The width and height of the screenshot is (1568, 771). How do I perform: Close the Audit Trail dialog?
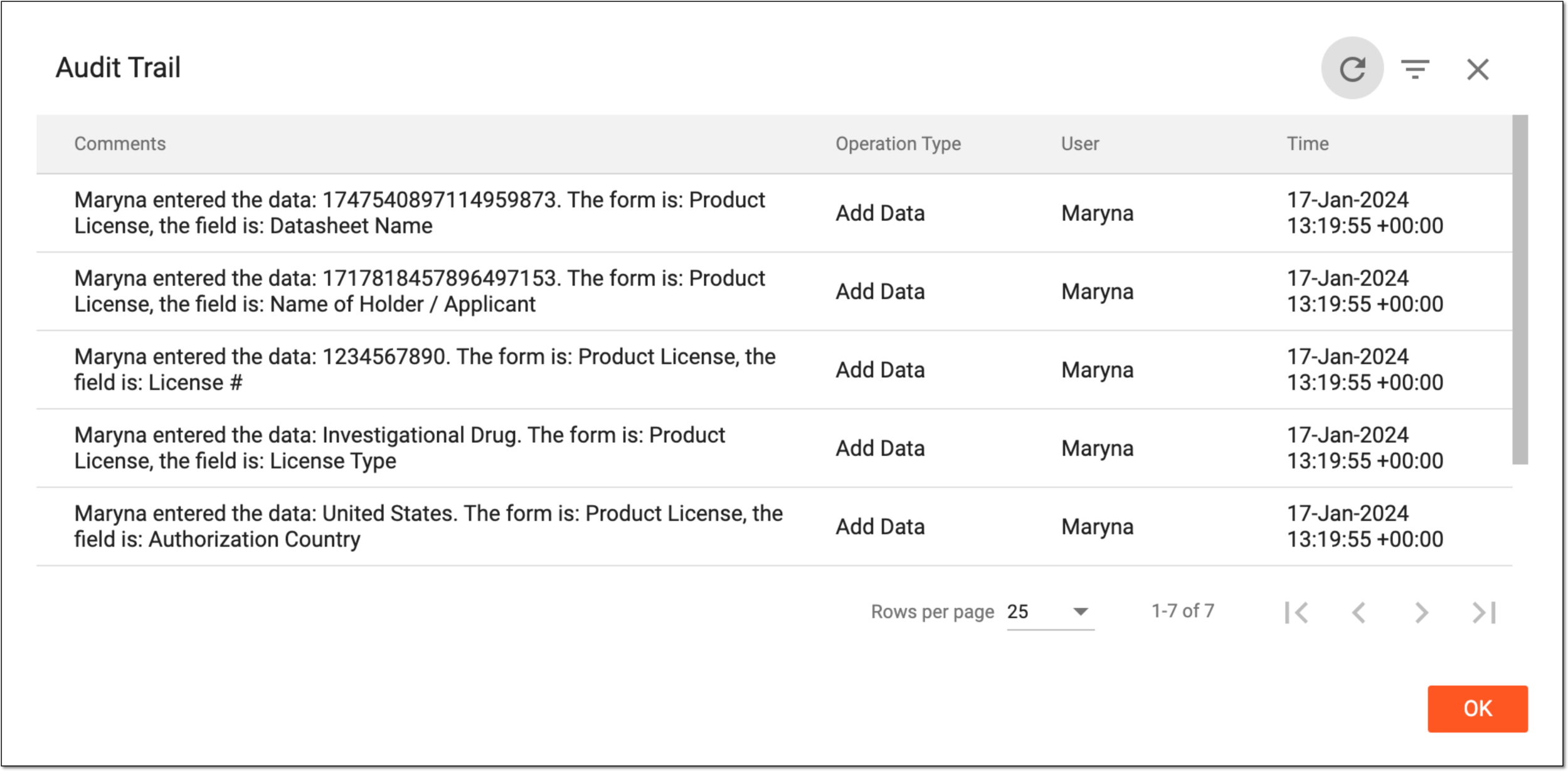pyautogui.click(x=1478, y=69)
